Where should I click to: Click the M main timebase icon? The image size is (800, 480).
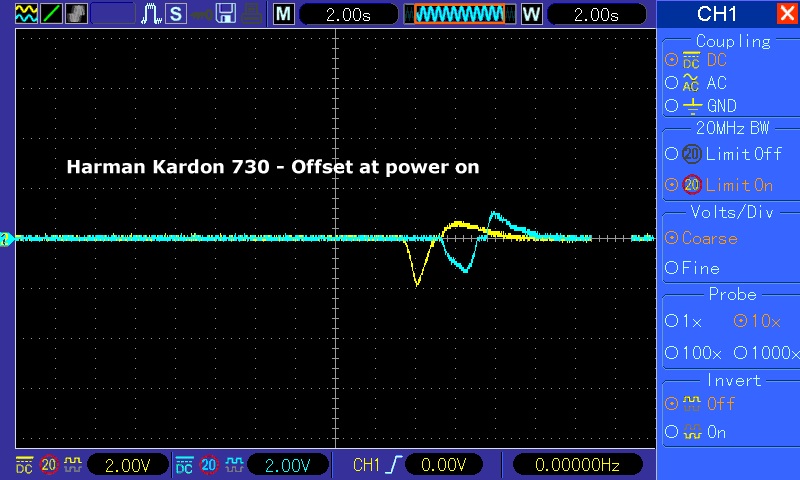[x=284, y=14]
